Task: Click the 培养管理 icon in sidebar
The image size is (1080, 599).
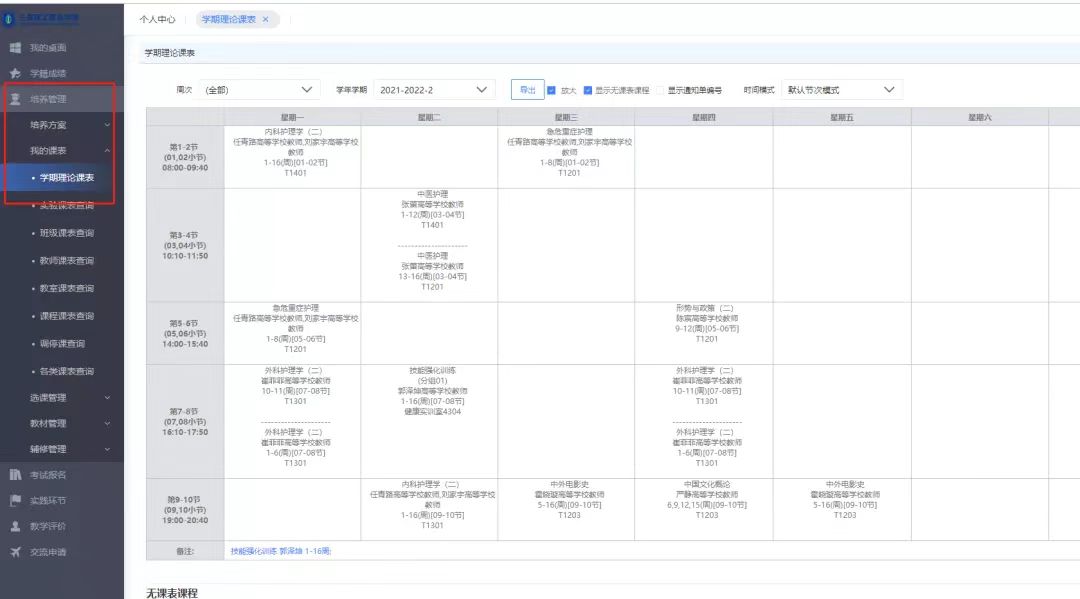Action: point(15,99)
